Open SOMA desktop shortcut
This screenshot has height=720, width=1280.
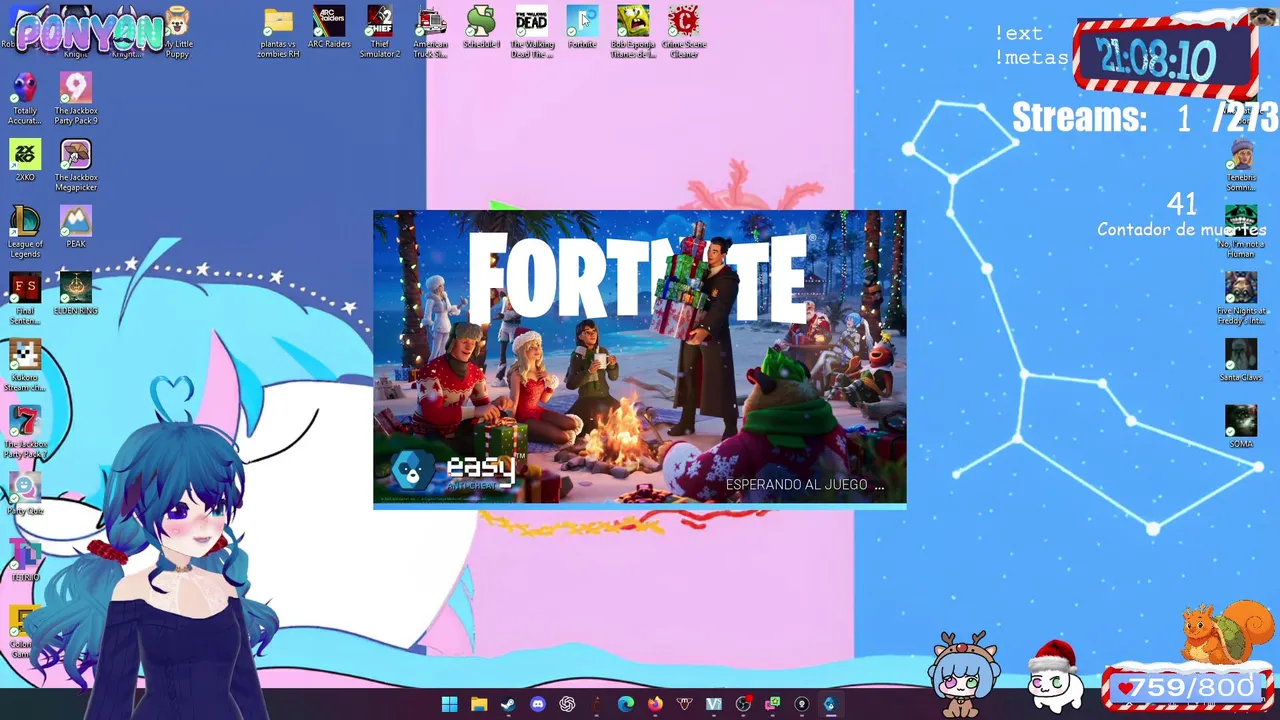point(1241,427)
